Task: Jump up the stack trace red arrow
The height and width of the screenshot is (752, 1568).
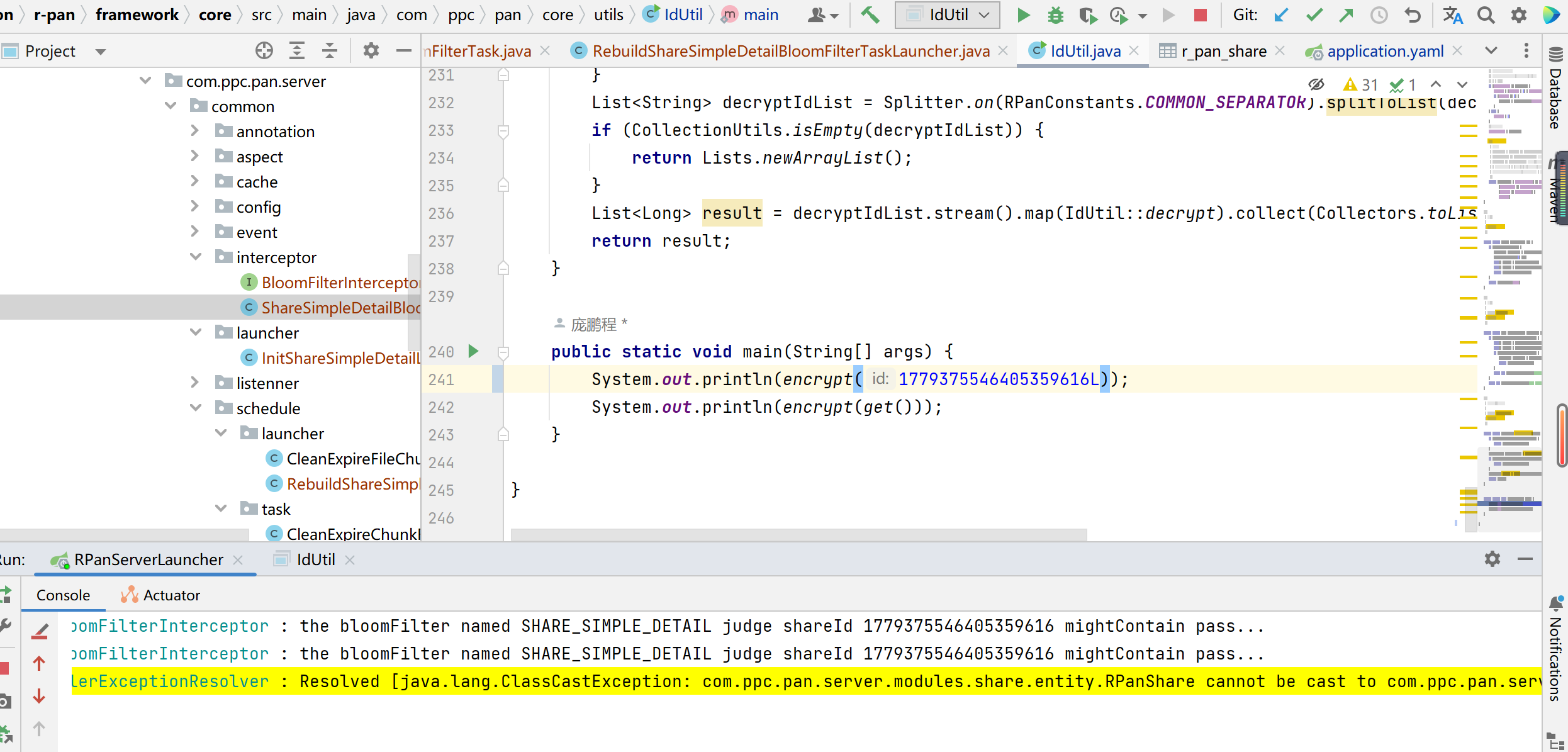Action: [39, 663]
